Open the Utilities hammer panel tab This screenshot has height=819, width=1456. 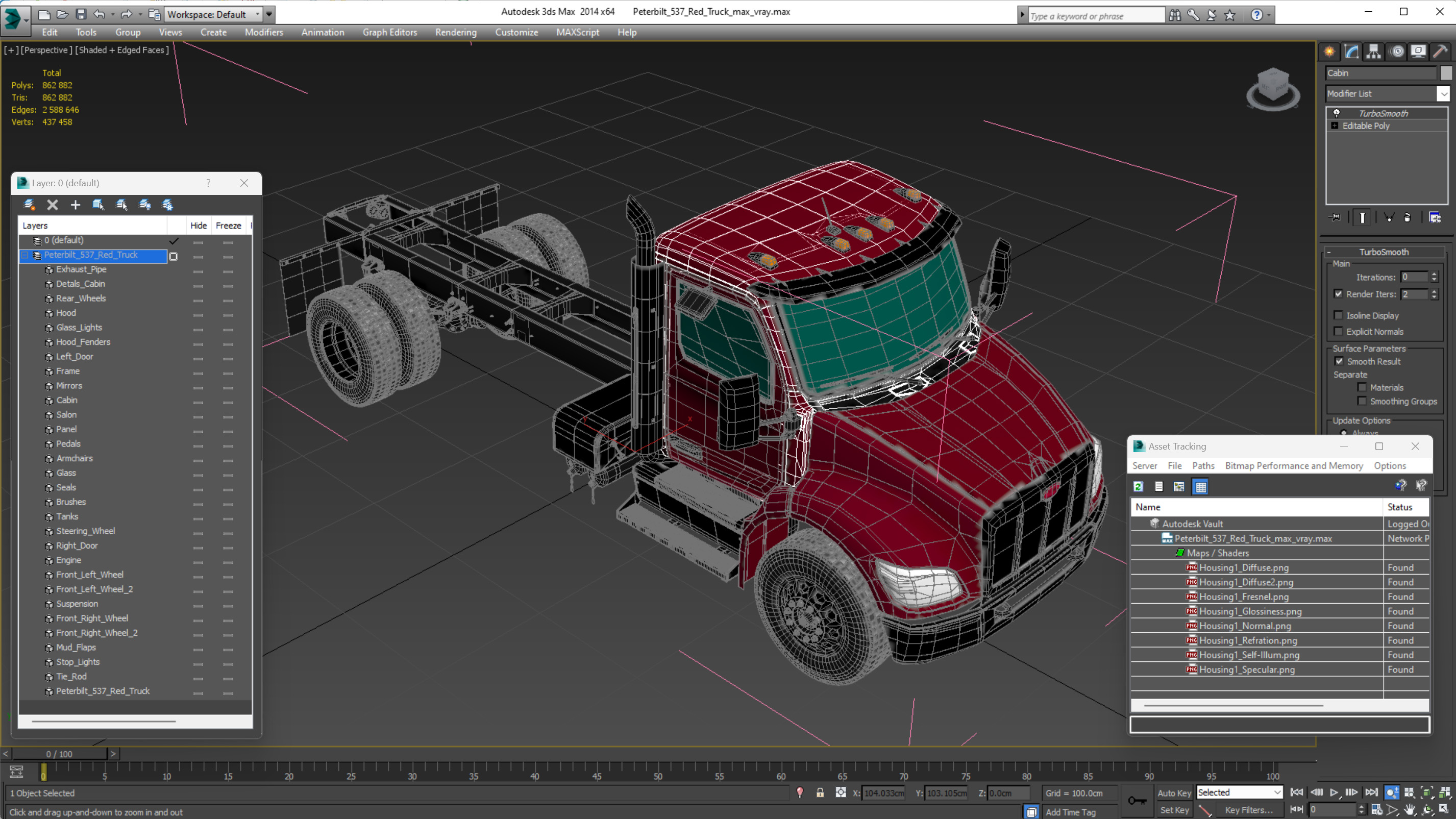pyautogui.click(x=1441, y=52)
